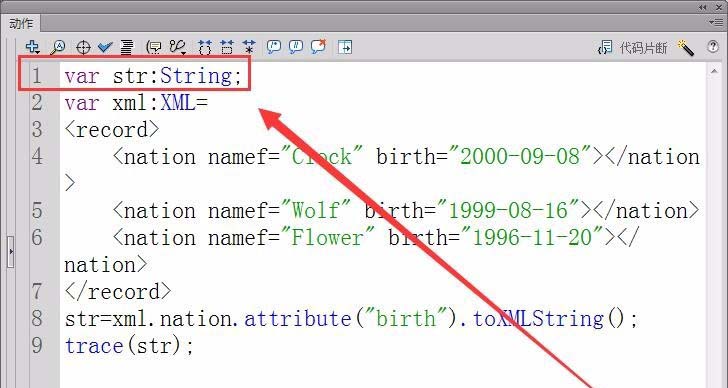Select the 动作 panel tab
728x388 pixels.
[21, 23]
